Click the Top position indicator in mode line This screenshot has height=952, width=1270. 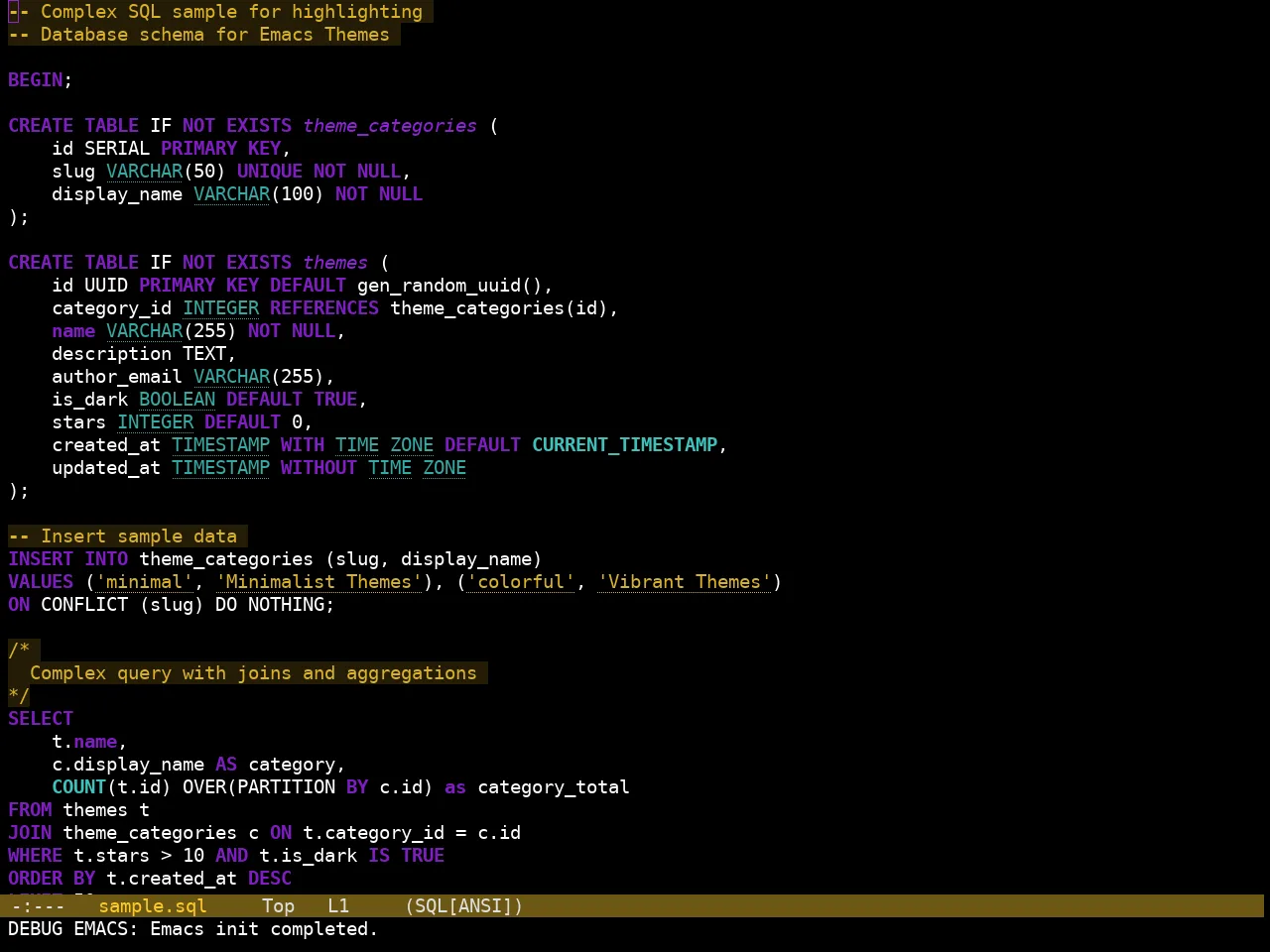278,905
